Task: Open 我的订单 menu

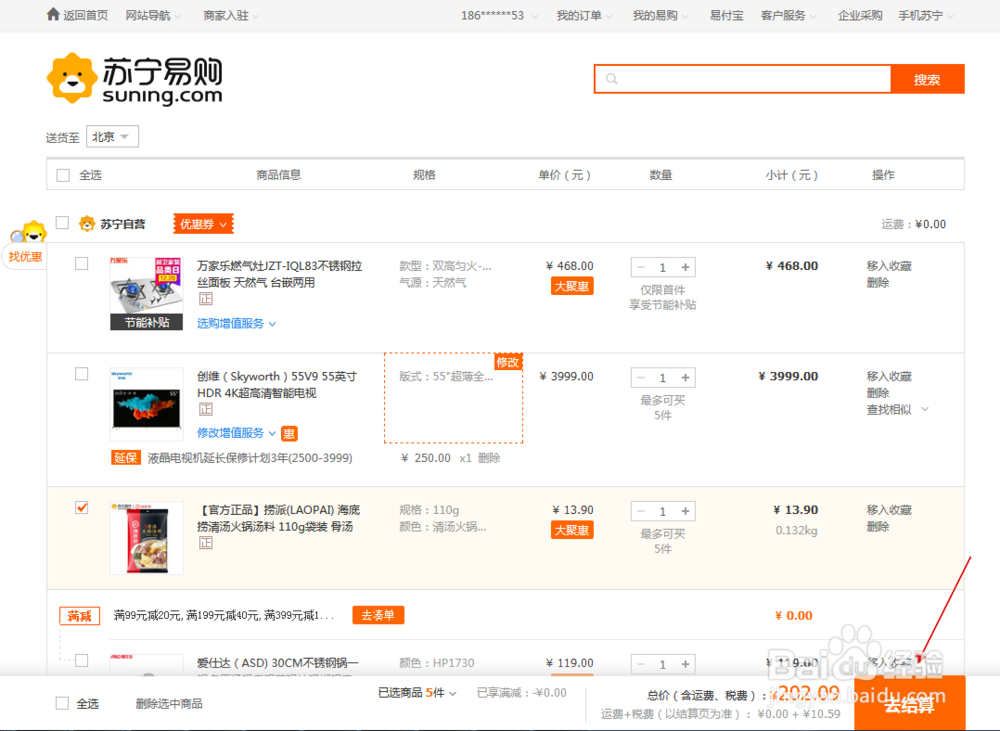Action: [584, 15]
